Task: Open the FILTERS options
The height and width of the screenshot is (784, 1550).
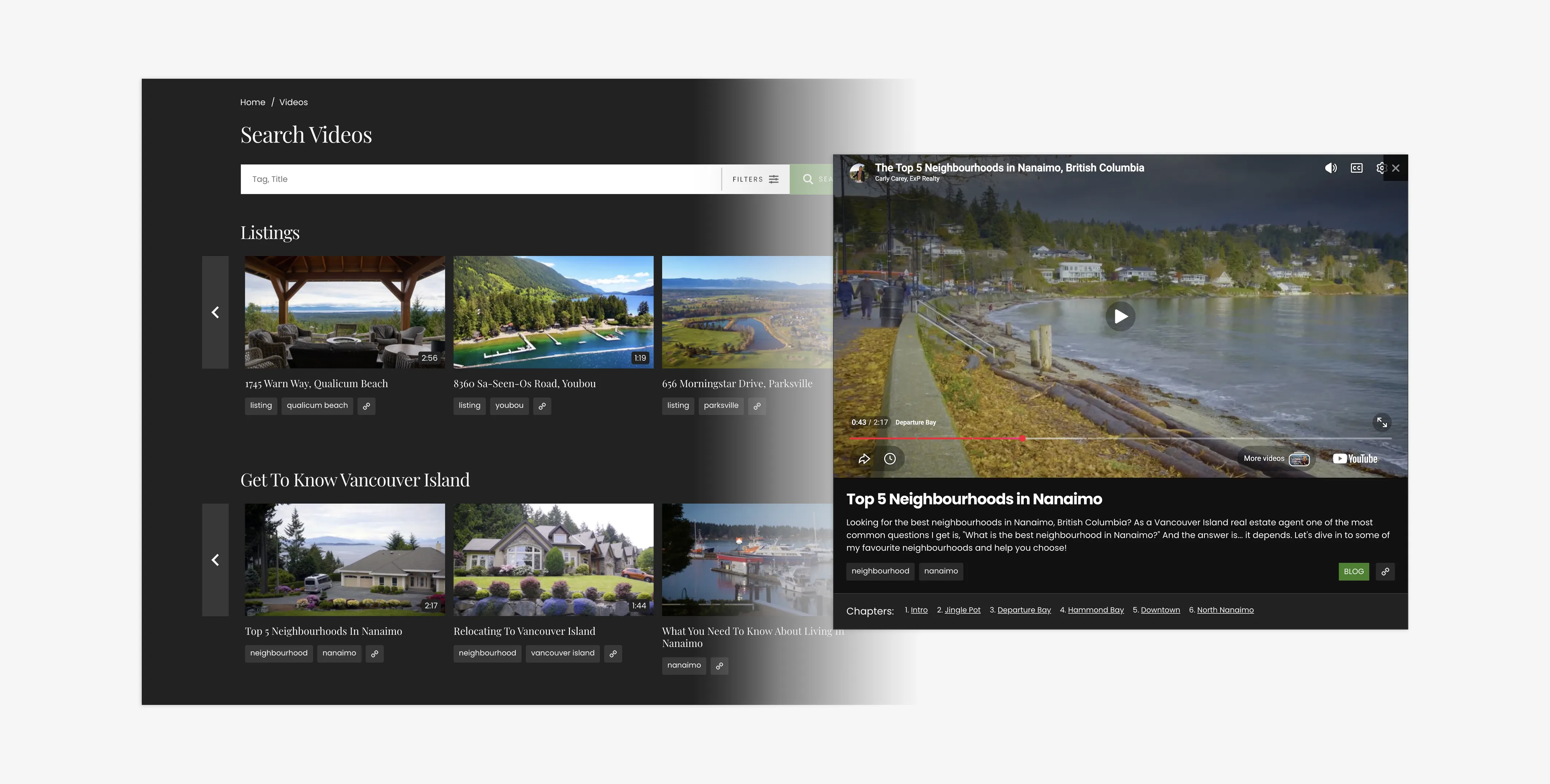Action: click(x=755, y=179)
